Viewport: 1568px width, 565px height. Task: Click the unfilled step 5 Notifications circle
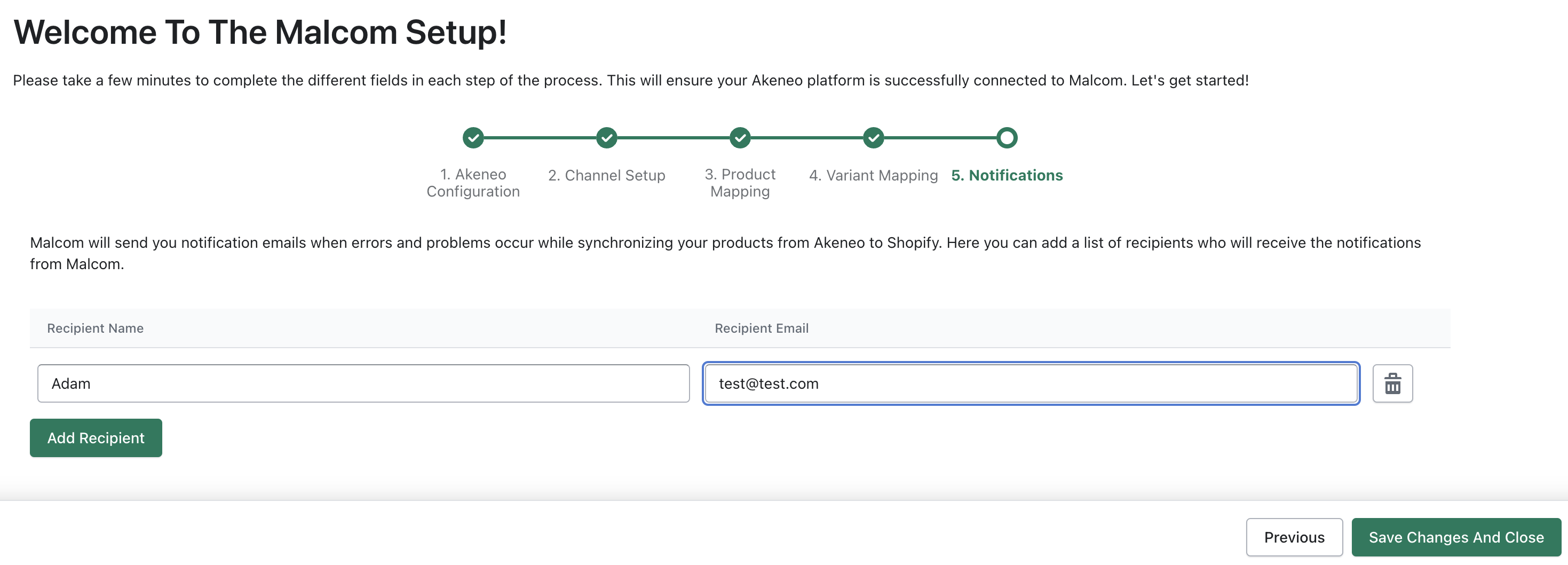click(1007, 138)
